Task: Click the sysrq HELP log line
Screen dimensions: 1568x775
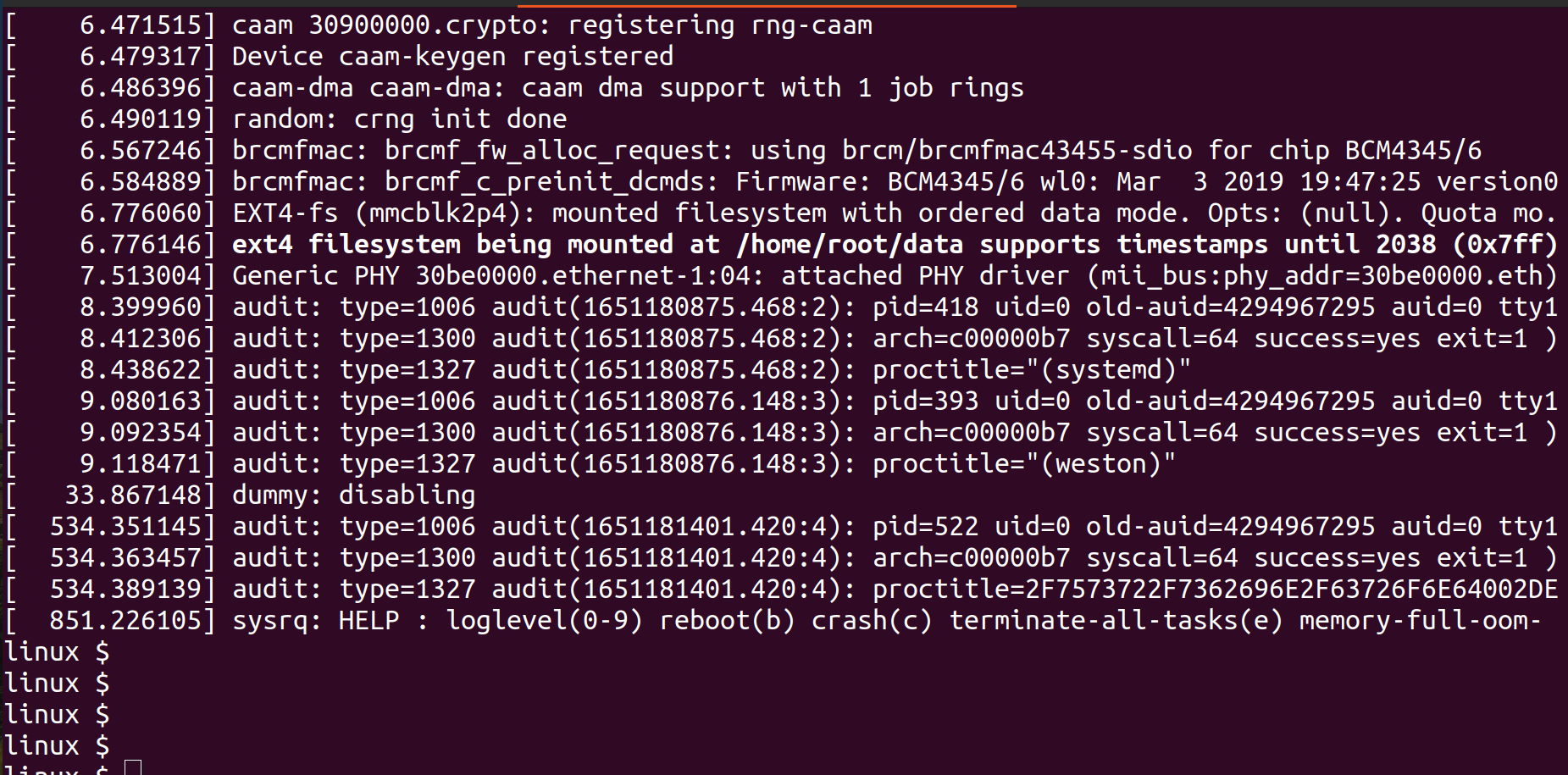Action: point(885,621)
